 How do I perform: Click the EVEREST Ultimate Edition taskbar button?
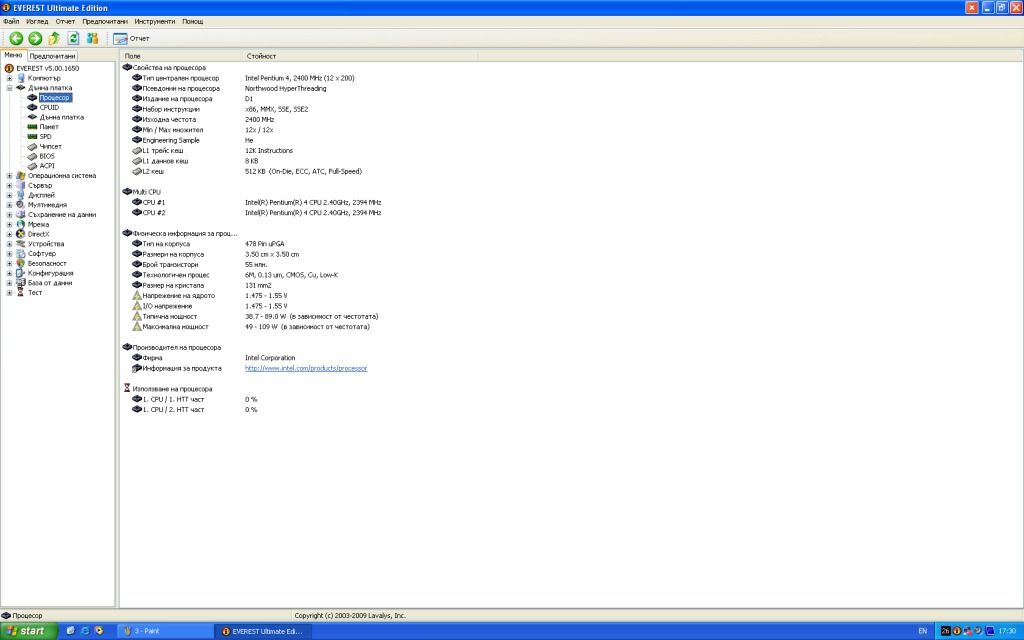(263, 632)
